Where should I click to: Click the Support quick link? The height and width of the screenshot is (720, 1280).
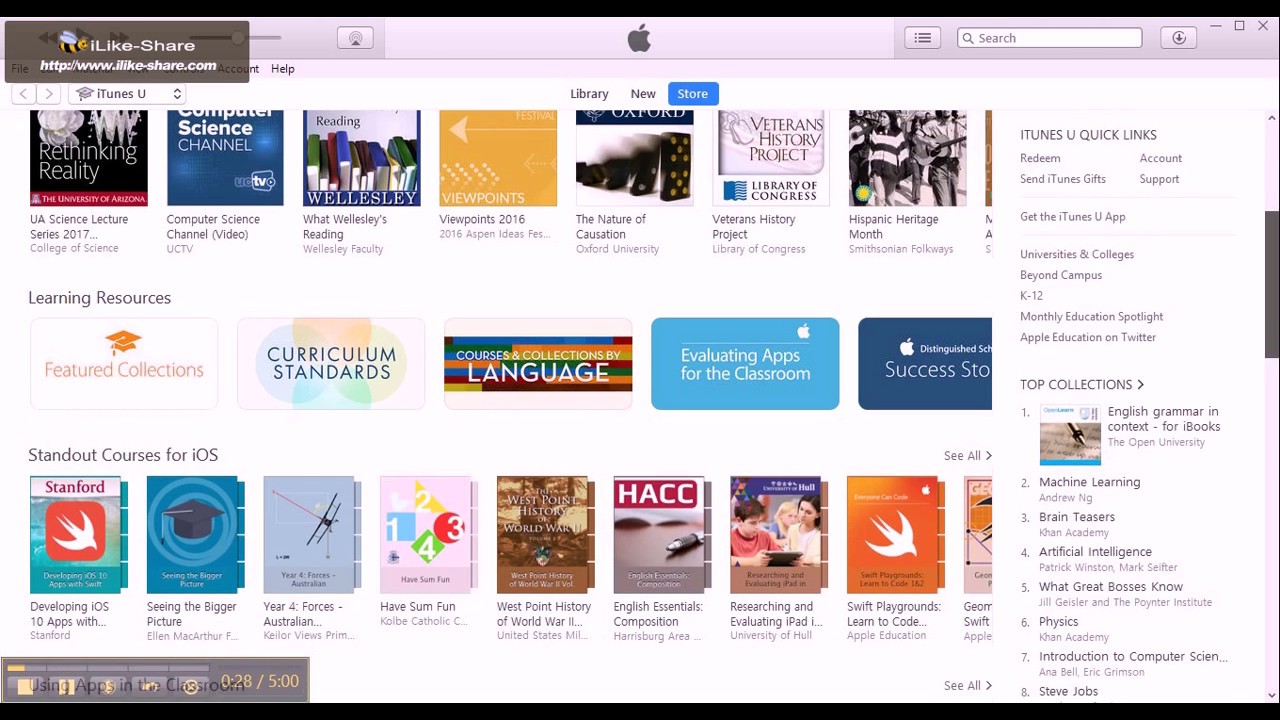[x=1159, y=179]
